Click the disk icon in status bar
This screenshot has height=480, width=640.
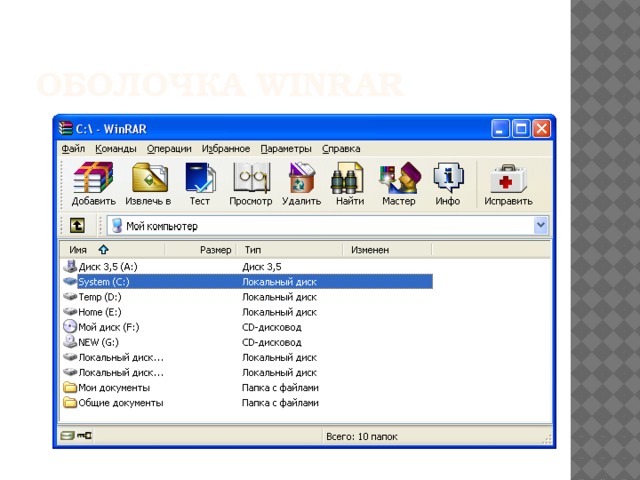67,436
